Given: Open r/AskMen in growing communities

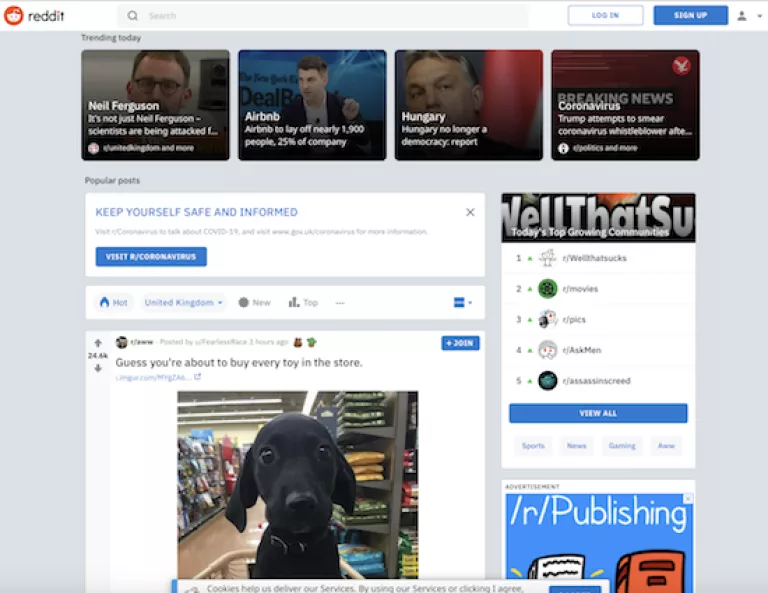Looking at the screenshot, I should [x=582, y=350].
